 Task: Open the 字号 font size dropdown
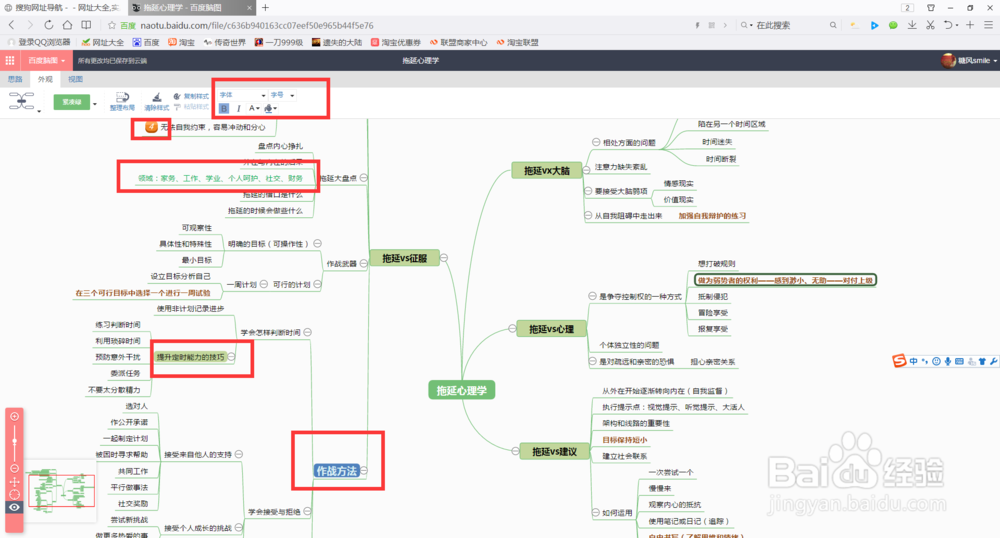(282, 95)
